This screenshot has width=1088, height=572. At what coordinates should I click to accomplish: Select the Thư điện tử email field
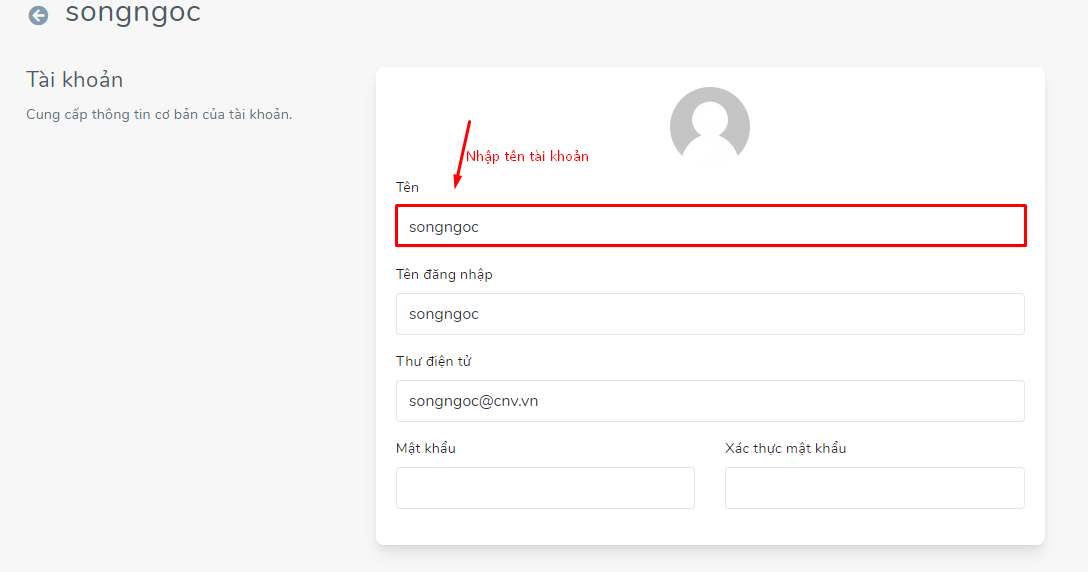coord(710,401)
